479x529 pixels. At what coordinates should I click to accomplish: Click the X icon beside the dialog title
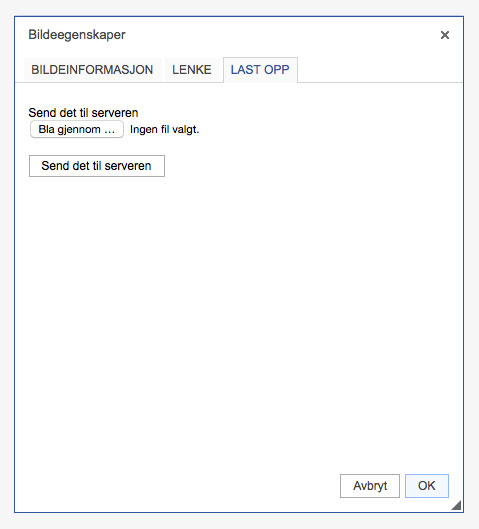point(445,35)
